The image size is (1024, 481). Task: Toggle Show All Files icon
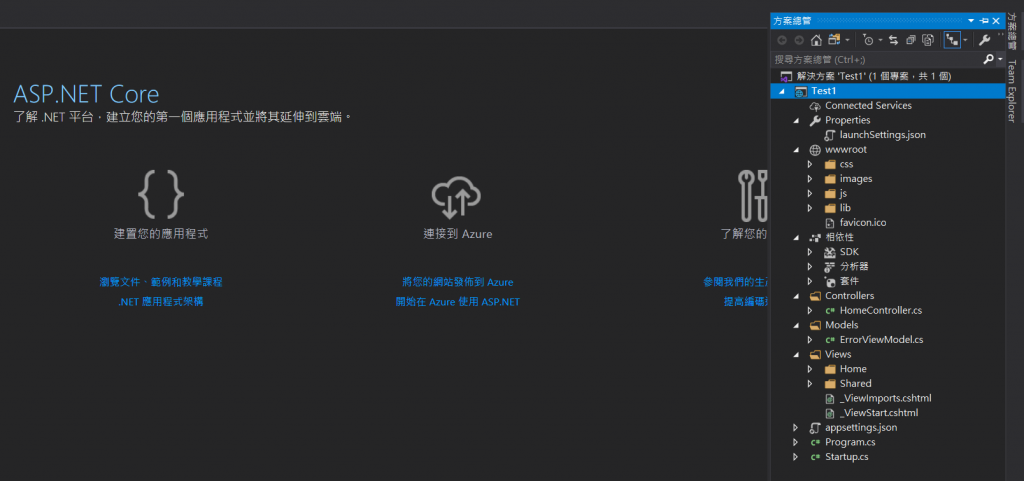coord(928,40)
